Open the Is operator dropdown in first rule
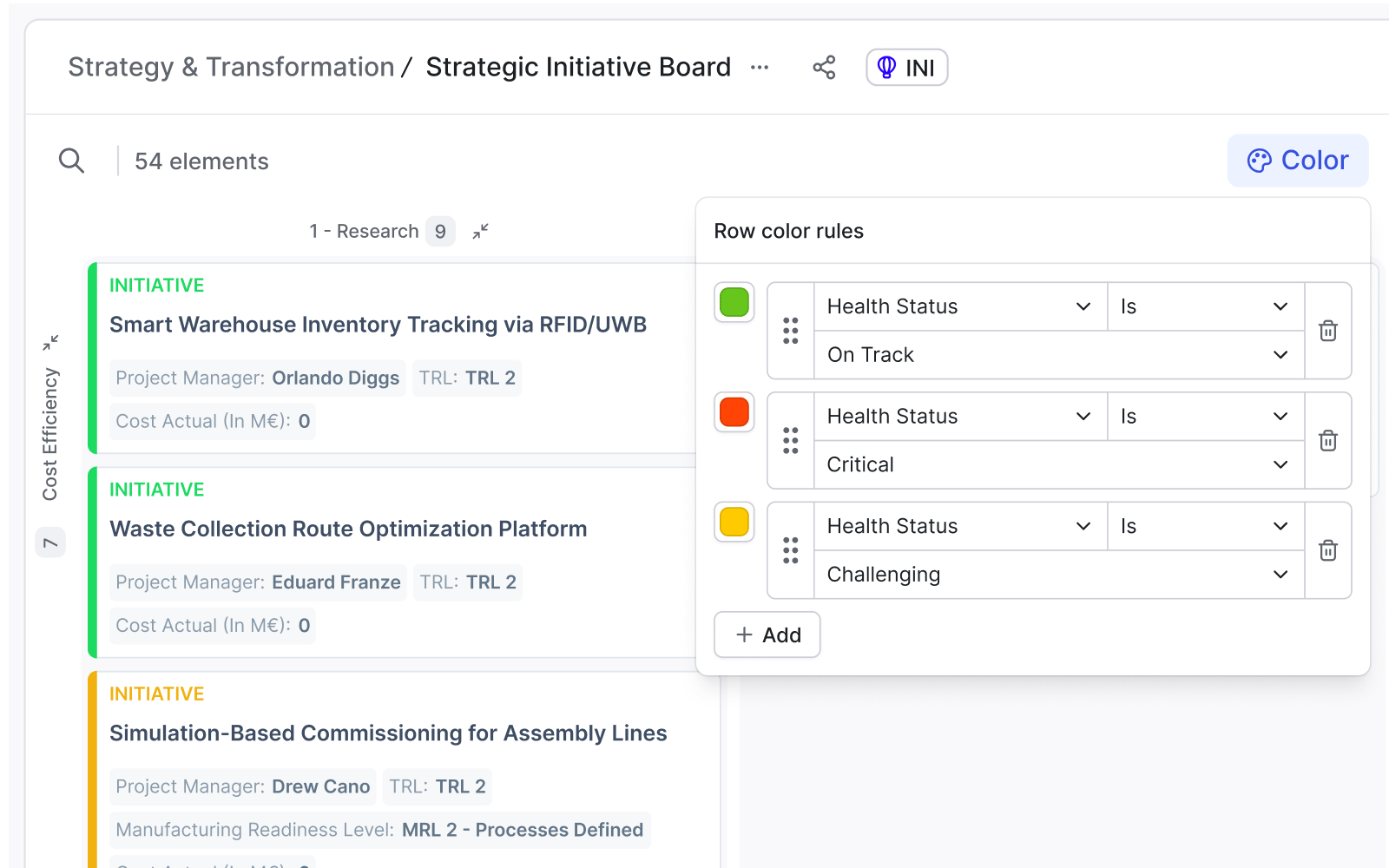 click(1206, 306)
